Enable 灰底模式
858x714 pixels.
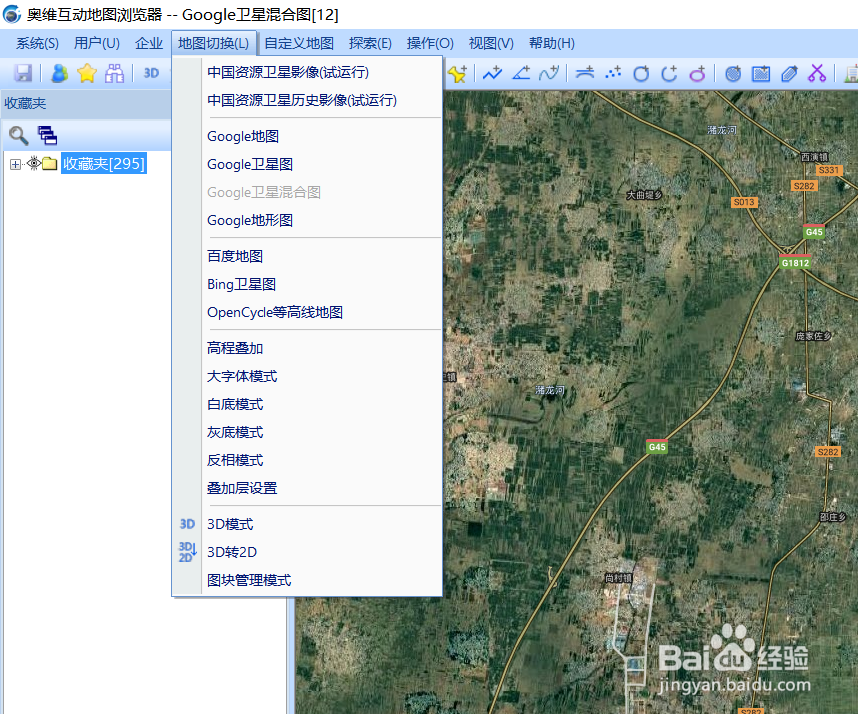click(322, 432)
